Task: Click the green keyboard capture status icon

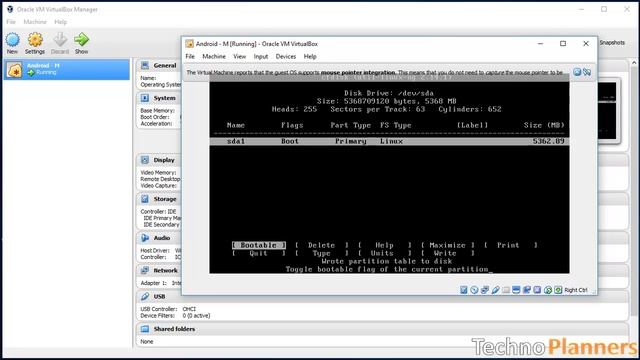Action: 558,290
